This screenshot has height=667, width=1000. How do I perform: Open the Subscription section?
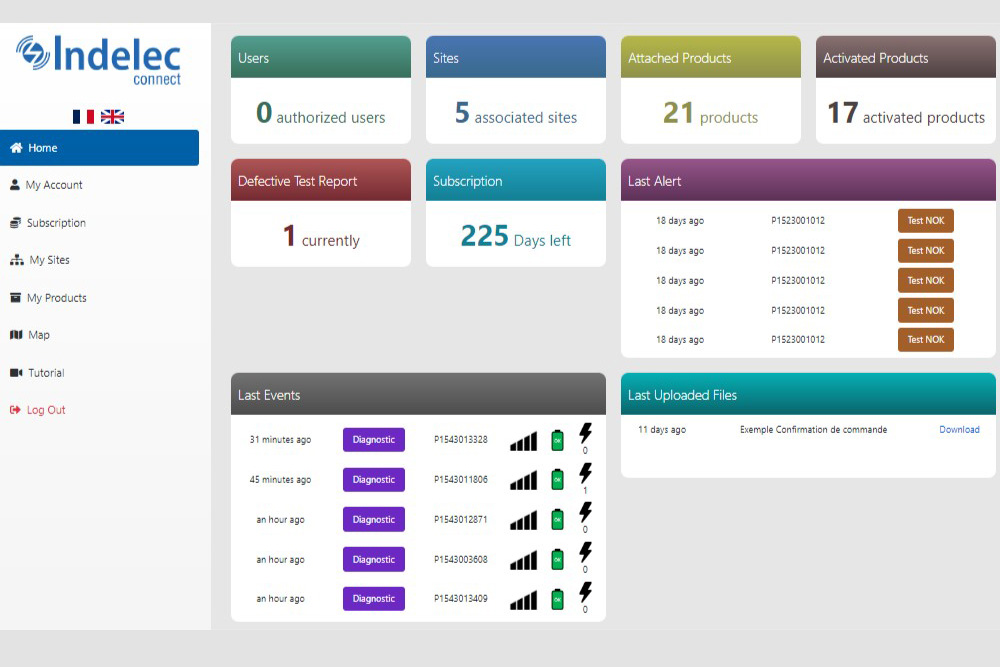click(x=56, y=223)
